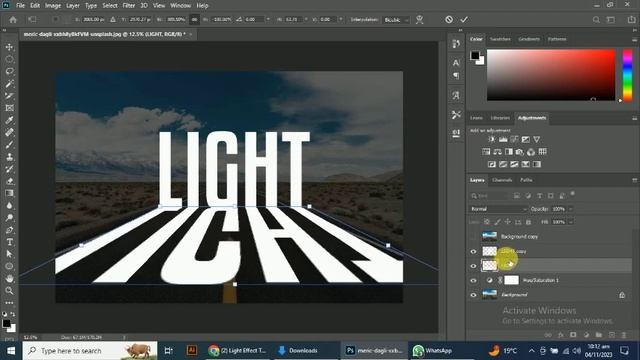Select the Pen tool

click(9, 230)
